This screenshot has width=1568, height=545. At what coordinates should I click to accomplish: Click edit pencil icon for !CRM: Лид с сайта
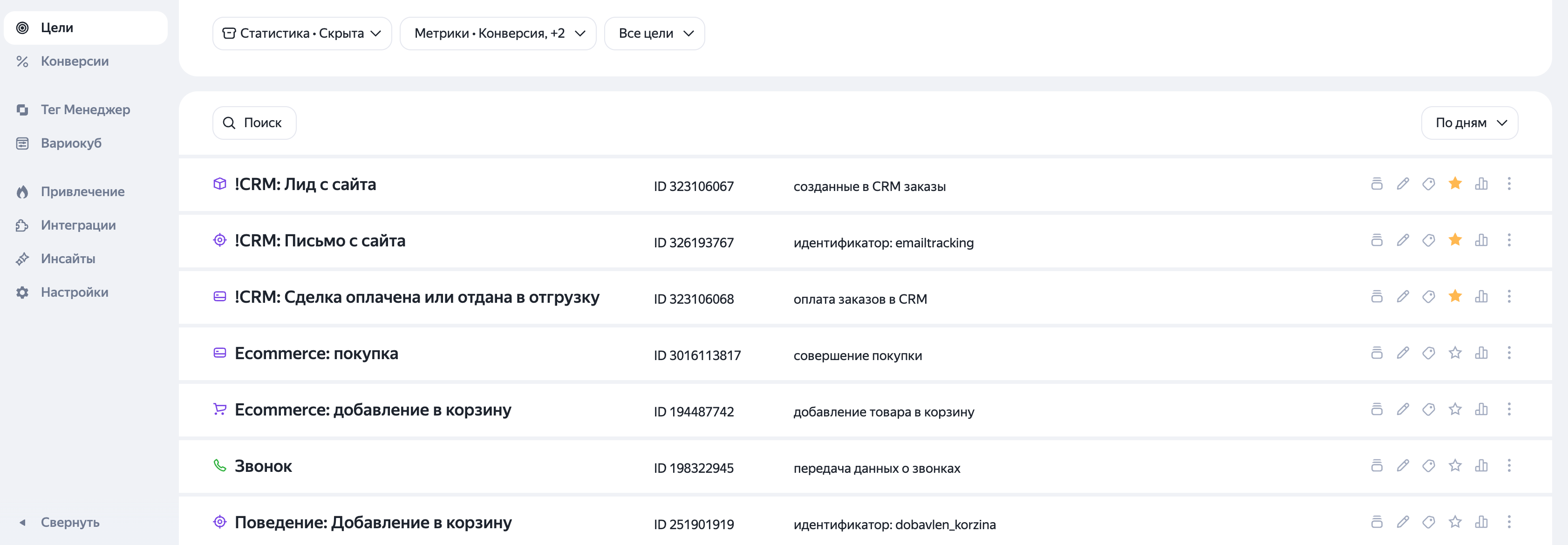1403,184
